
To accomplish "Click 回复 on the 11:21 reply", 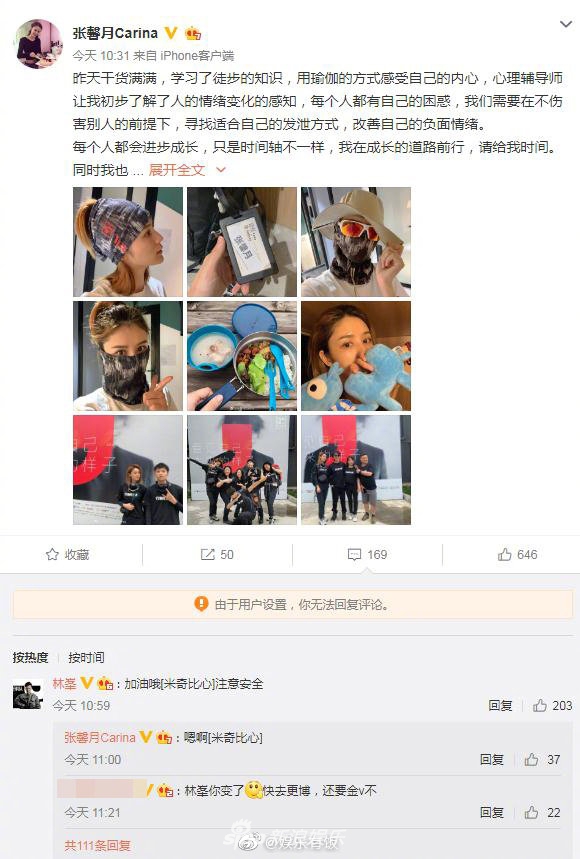I will pyautogui.click(x=491, y=812).
